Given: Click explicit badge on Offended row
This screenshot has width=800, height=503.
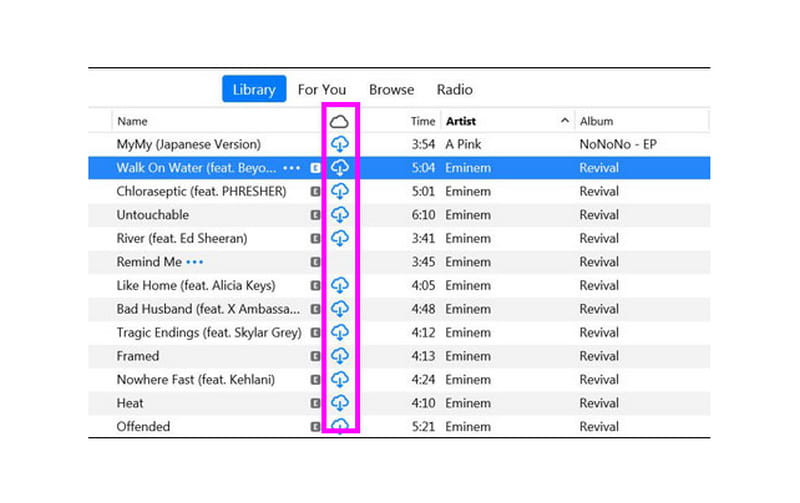Looking at the screenshot, I should [315, 426].
